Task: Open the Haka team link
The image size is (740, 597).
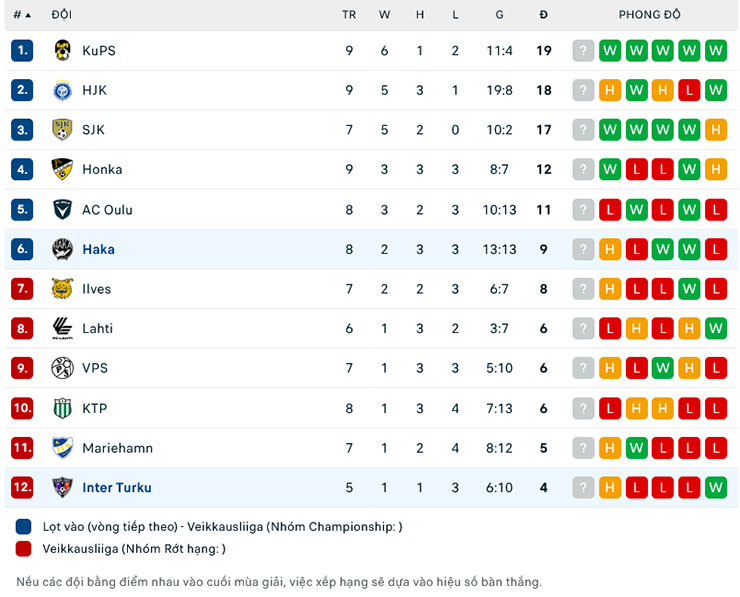Action: pyautogui.click(x=98, y=249)
